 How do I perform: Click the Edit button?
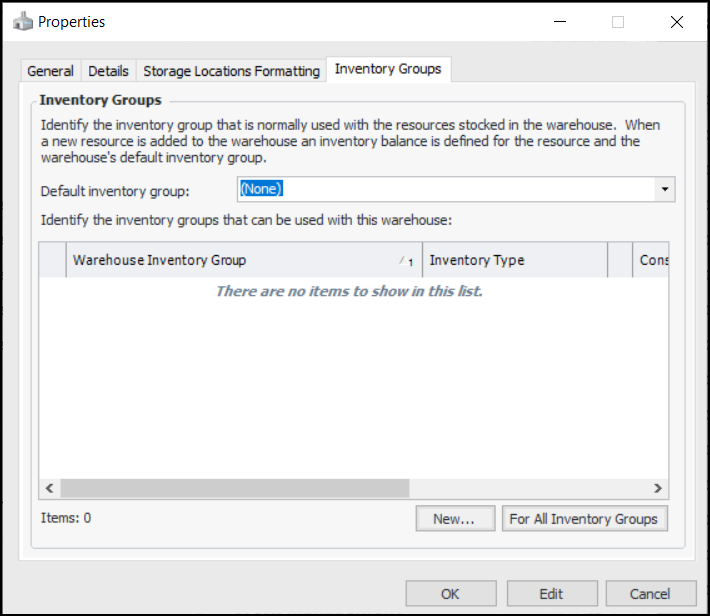point(551,594)
